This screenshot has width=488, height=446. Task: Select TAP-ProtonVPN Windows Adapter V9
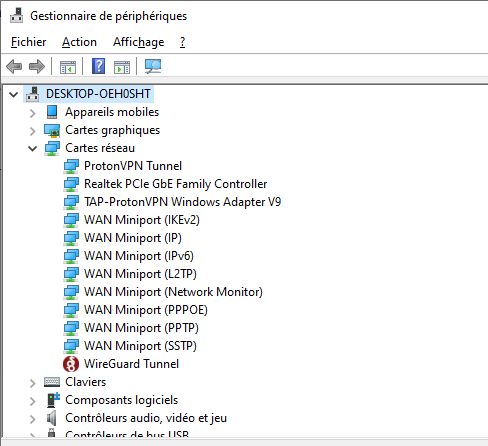click(183, 202)
